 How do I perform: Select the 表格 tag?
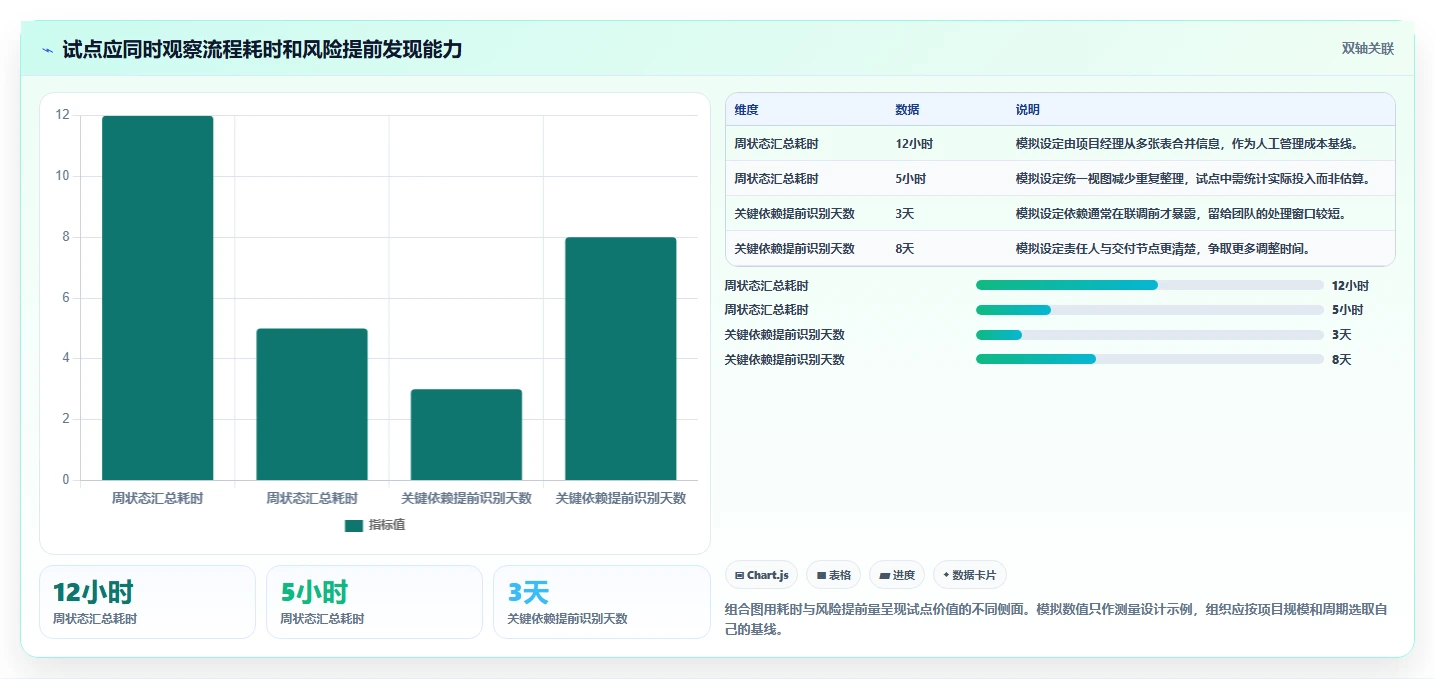click(833, 575)
